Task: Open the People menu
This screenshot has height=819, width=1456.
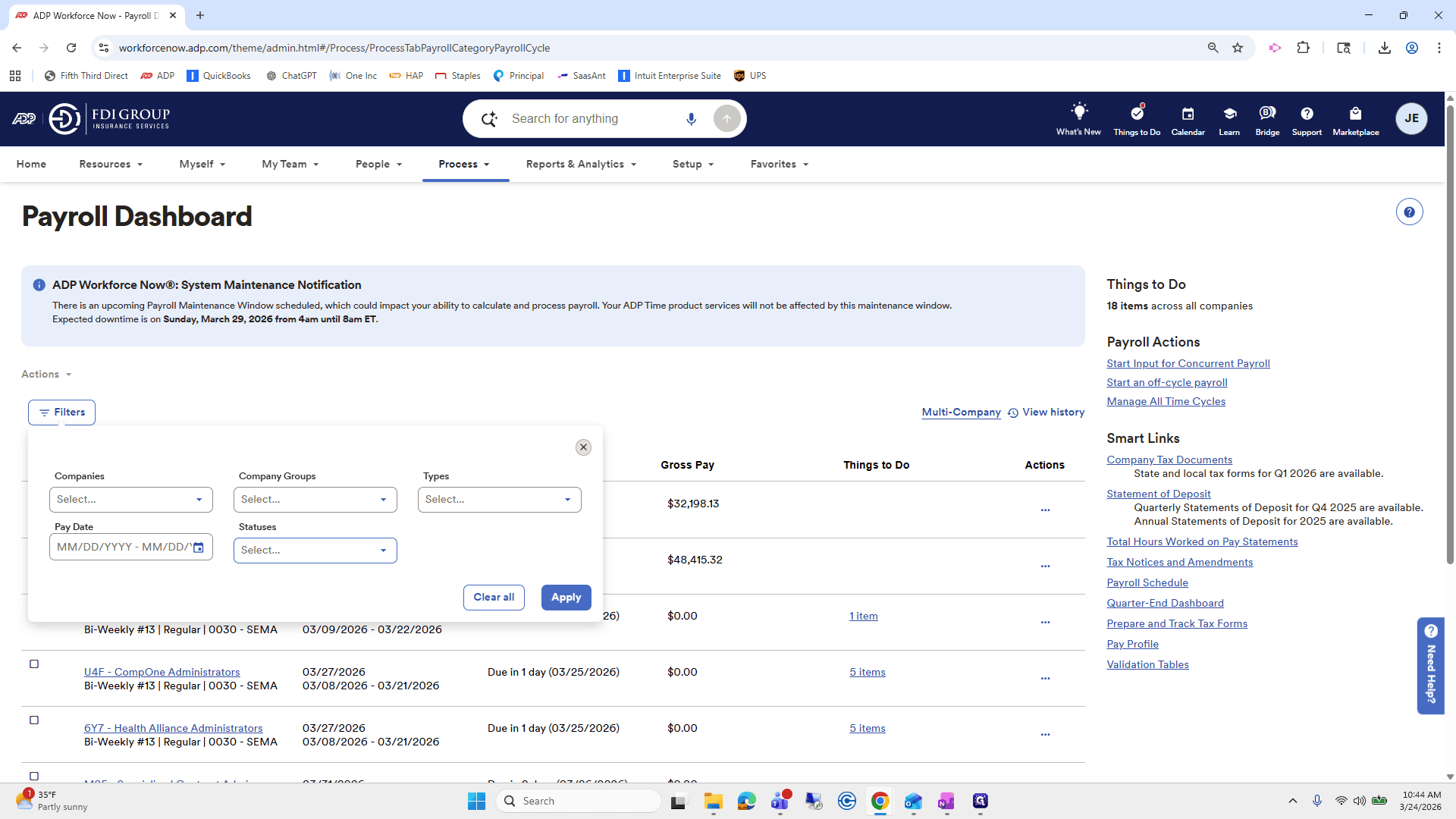Action: [378, 165]
